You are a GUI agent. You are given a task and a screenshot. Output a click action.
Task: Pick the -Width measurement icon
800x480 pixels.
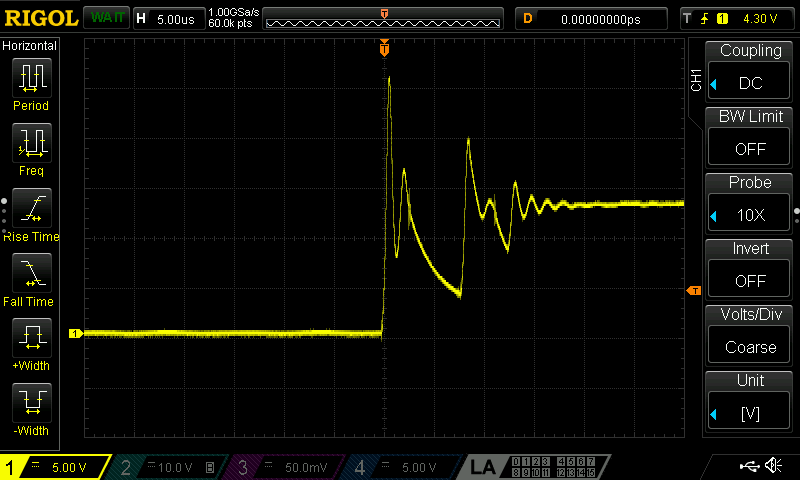tap(31, 403)
